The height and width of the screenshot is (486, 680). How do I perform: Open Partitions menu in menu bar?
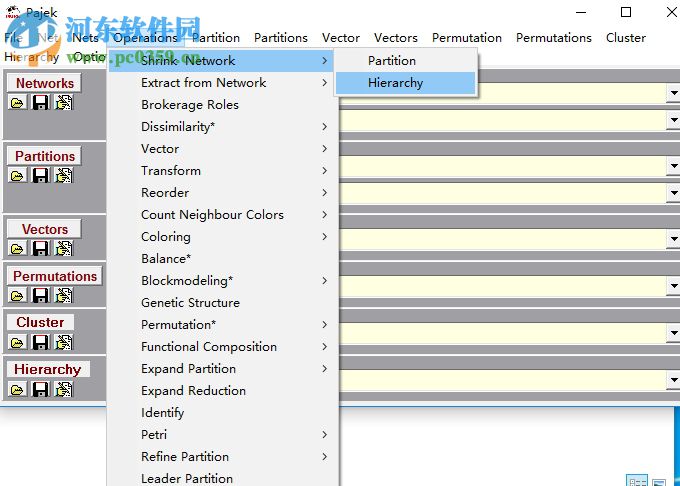281,38
